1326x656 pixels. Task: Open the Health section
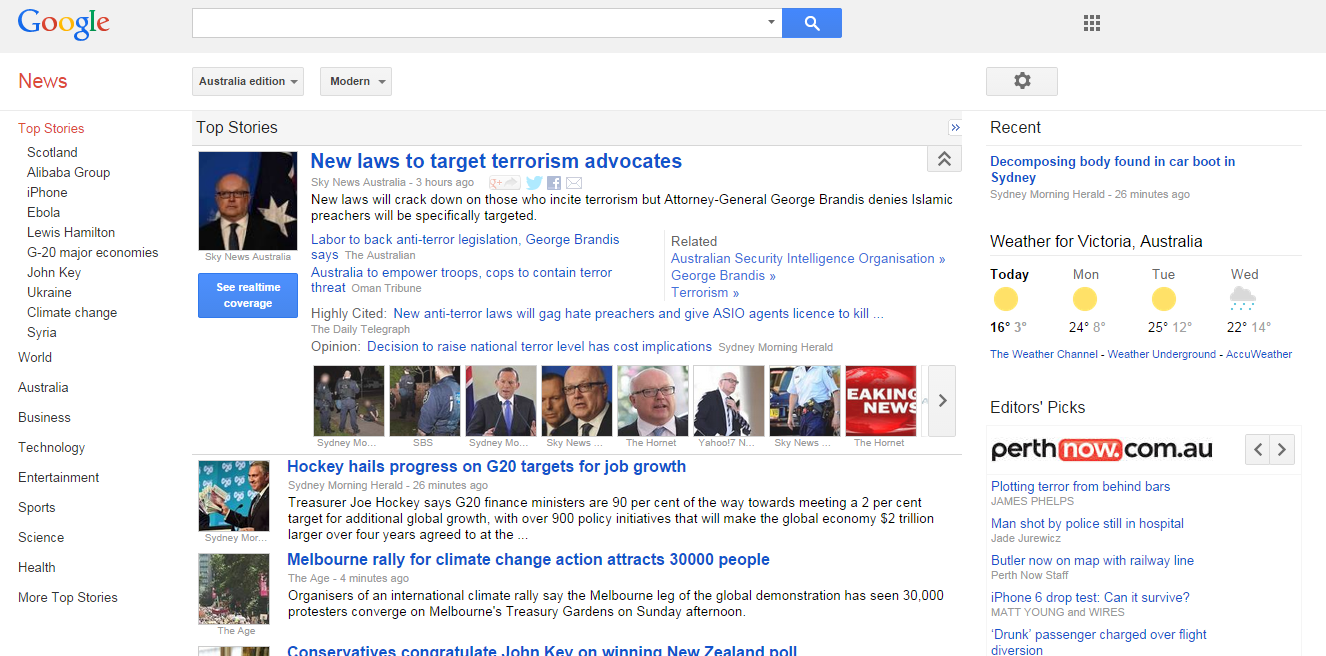tap(37, 567)
